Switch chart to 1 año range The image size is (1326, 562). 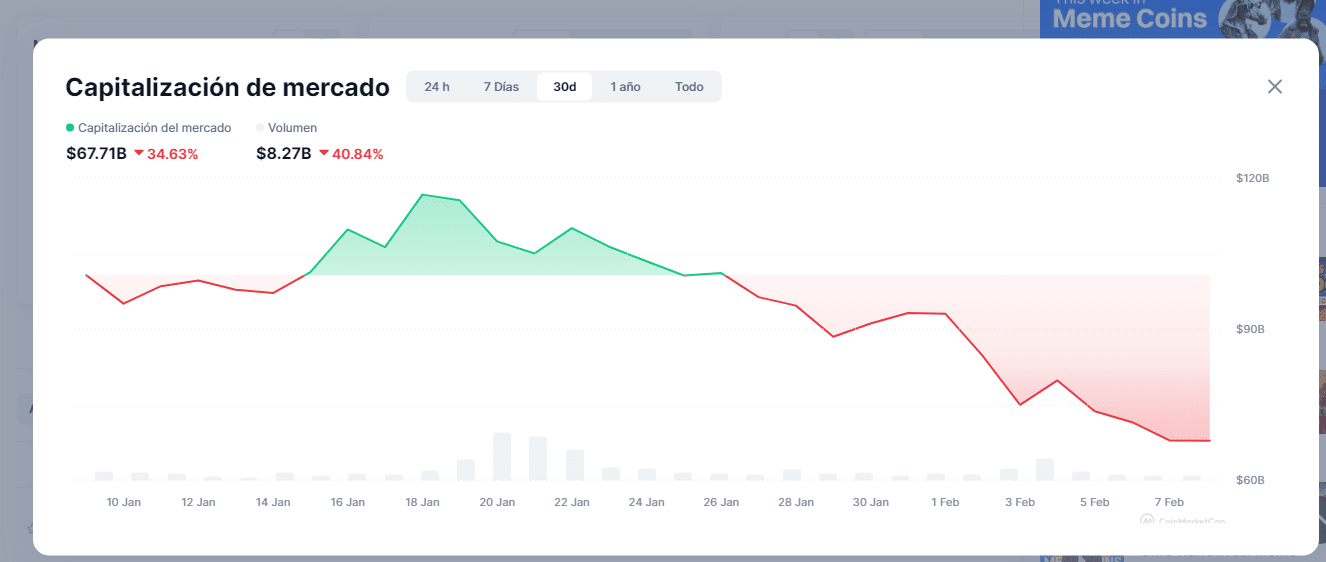(x=626, y=87)
